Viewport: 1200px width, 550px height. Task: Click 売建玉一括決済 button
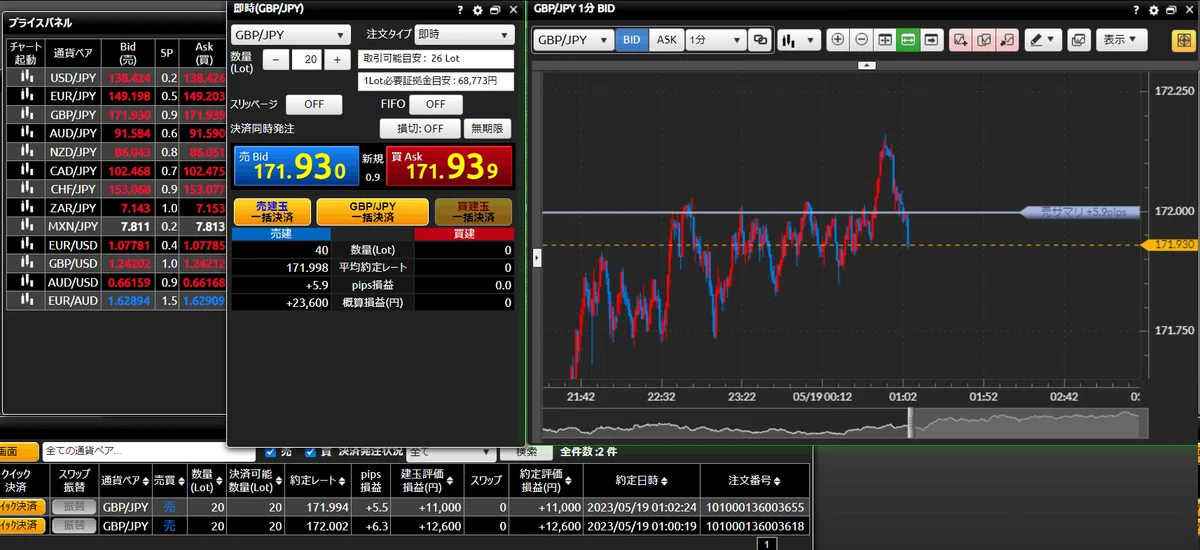[x=272, y=211]
